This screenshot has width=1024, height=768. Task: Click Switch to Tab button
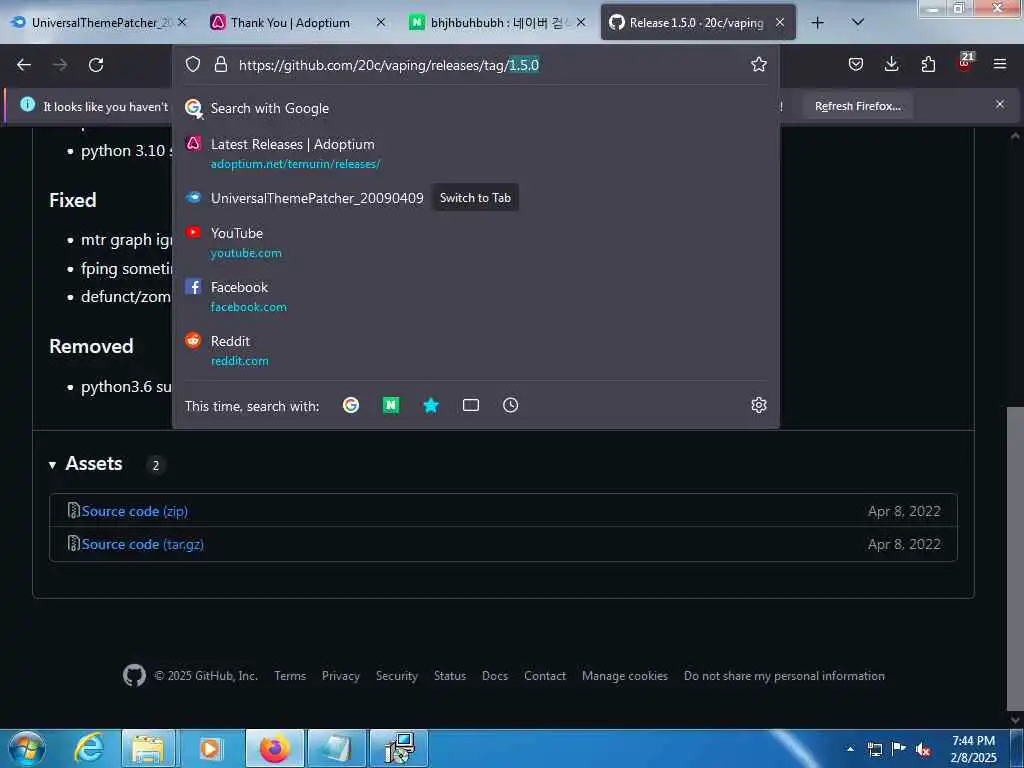(x=475, y=198)
